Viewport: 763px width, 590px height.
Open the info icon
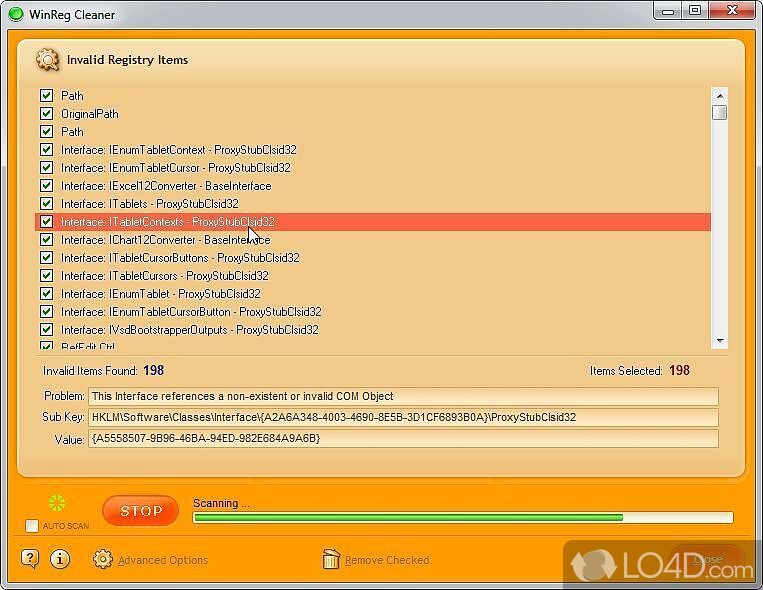coord(60,559)
